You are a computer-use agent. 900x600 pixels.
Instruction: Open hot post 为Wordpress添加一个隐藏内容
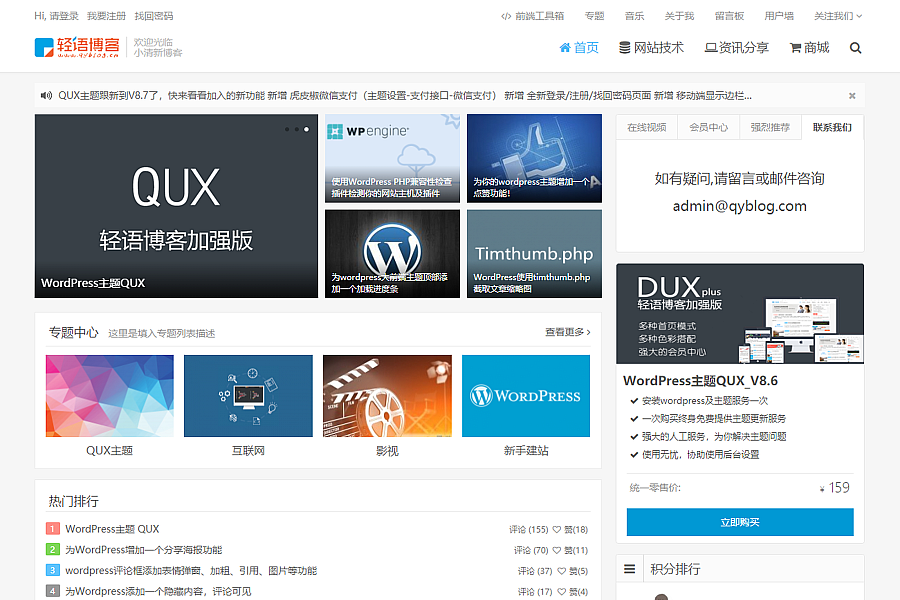pyautogui.click(x=158, y=591)
